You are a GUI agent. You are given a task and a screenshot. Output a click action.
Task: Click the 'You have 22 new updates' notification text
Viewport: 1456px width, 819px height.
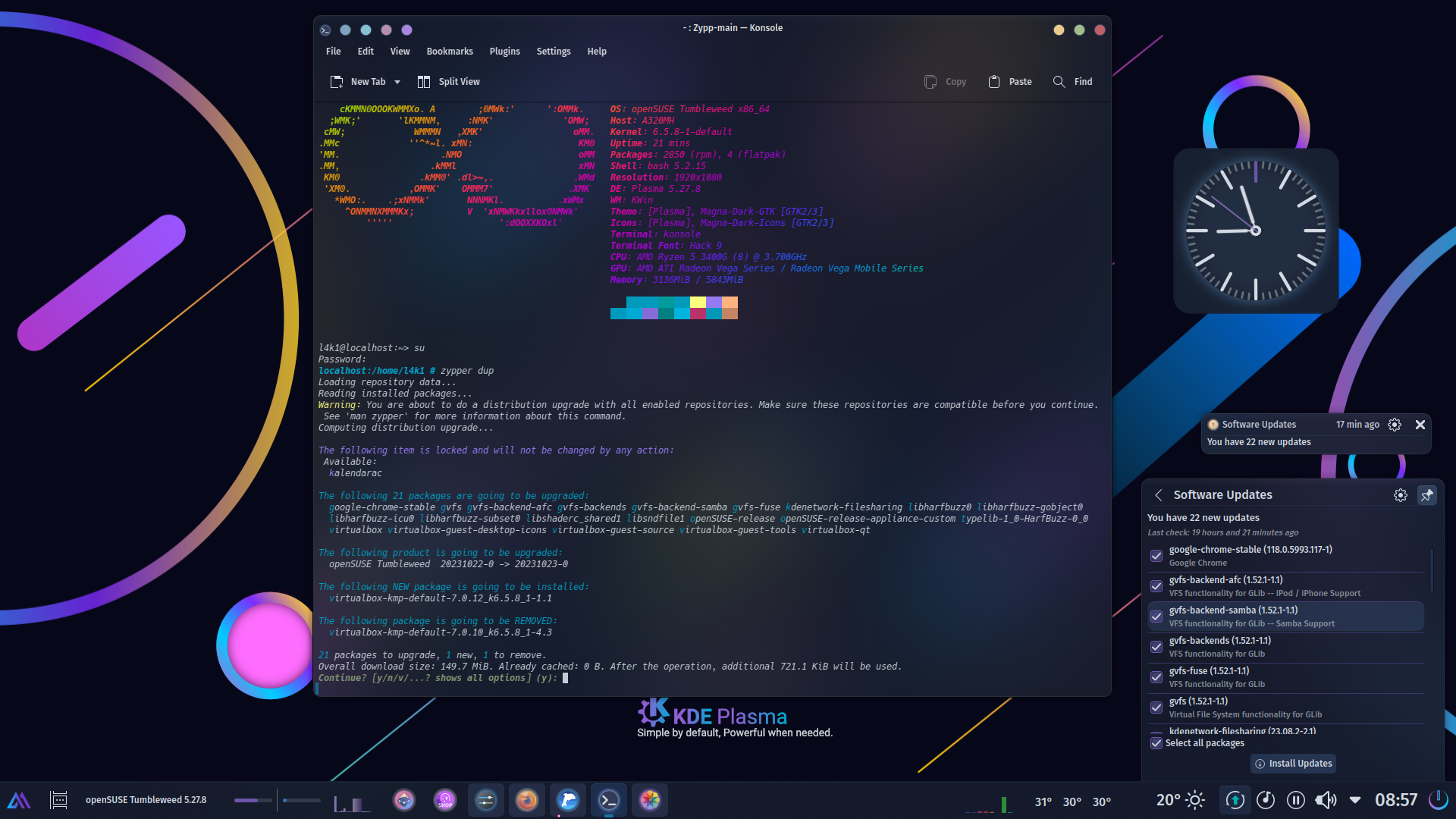1259,442
